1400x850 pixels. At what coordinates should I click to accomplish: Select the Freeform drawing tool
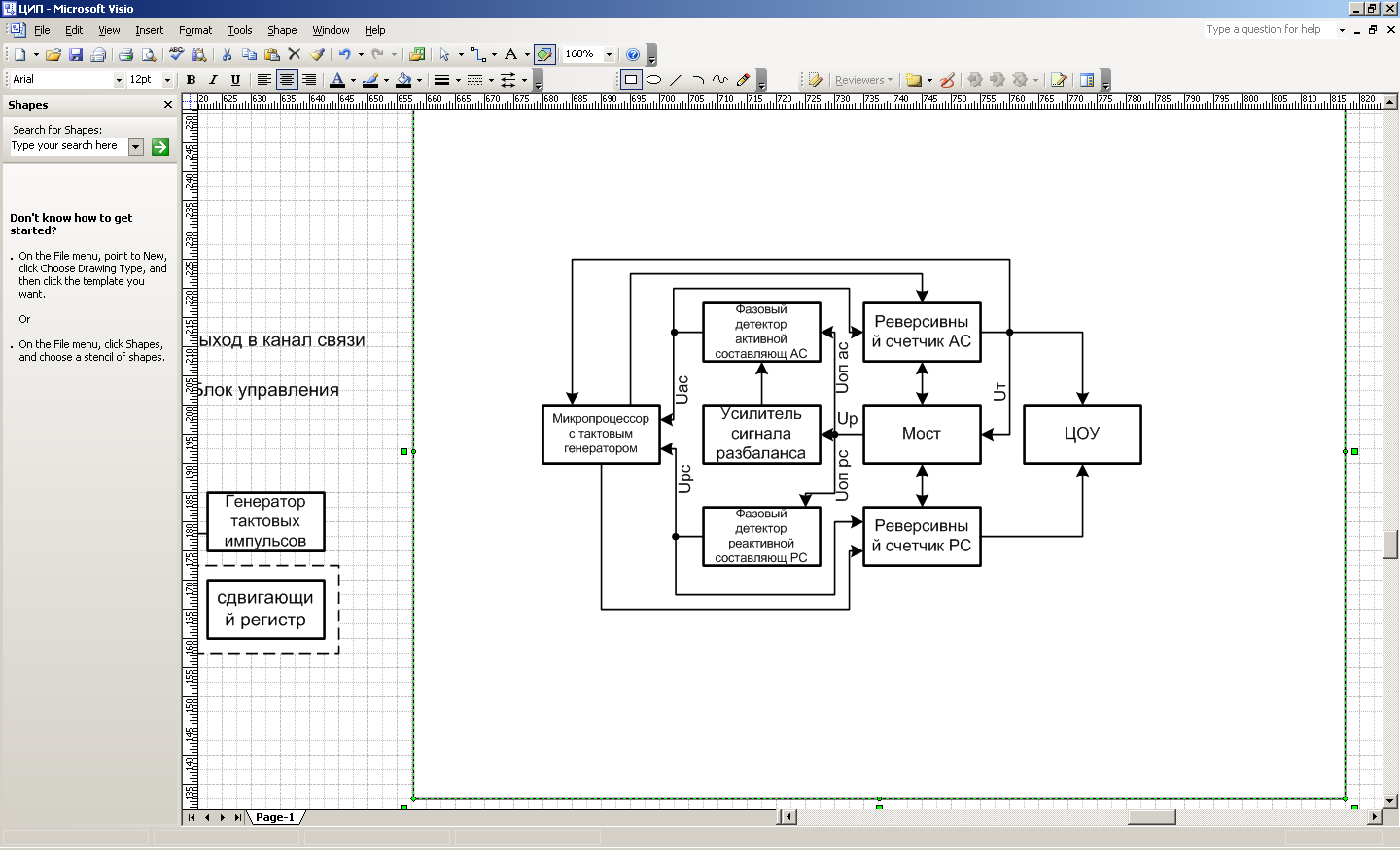[720, 80]
